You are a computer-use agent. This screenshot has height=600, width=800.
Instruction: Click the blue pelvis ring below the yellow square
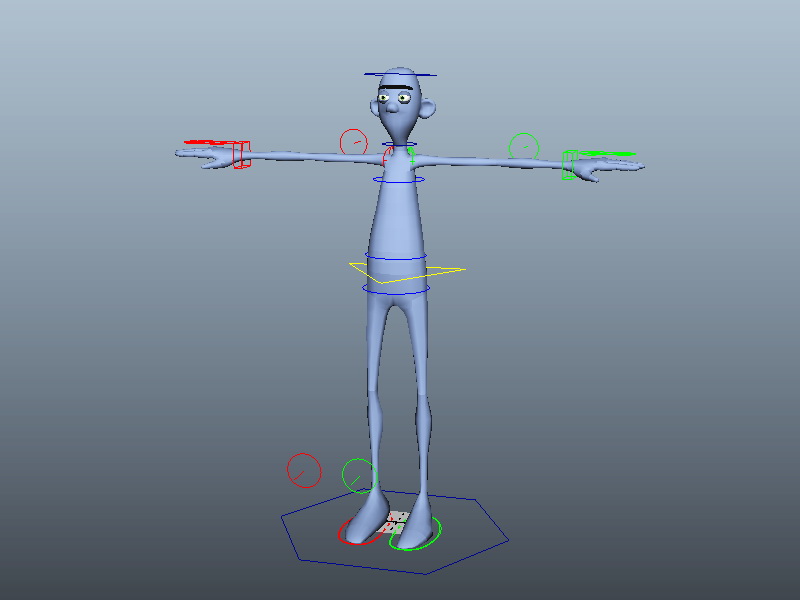[396, 290]
